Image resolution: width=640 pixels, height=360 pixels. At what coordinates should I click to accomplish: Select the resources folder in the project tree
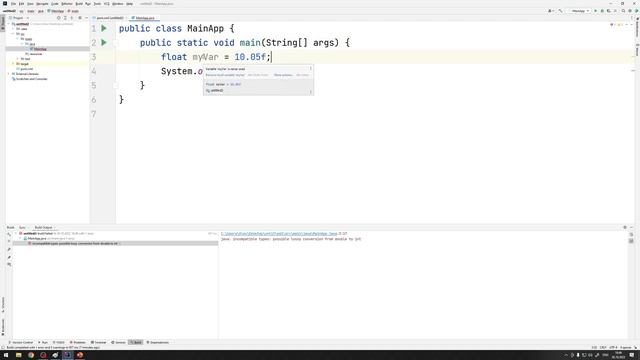tap(35, 54)
